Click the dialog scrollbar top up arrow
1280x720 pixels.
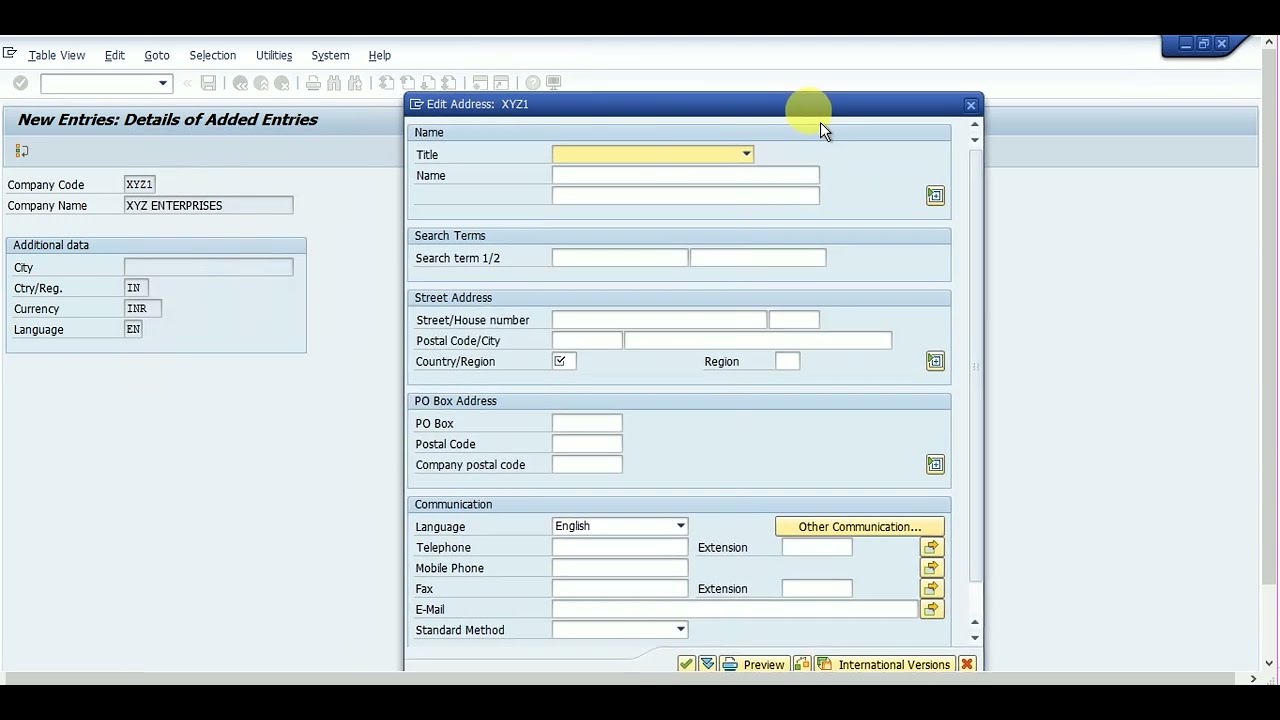[x=975, y=125]
